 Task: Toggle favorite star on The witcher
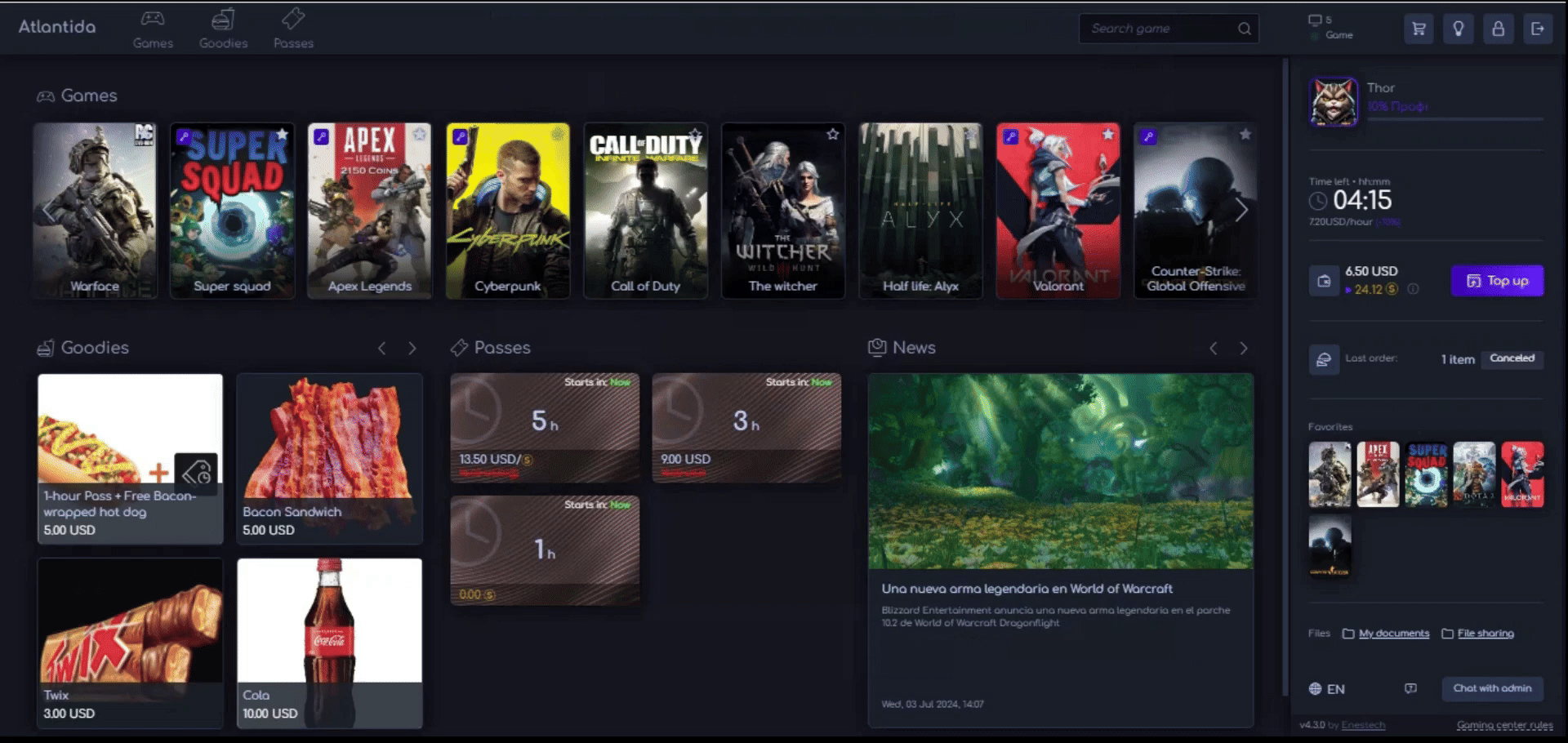point(833,134)
